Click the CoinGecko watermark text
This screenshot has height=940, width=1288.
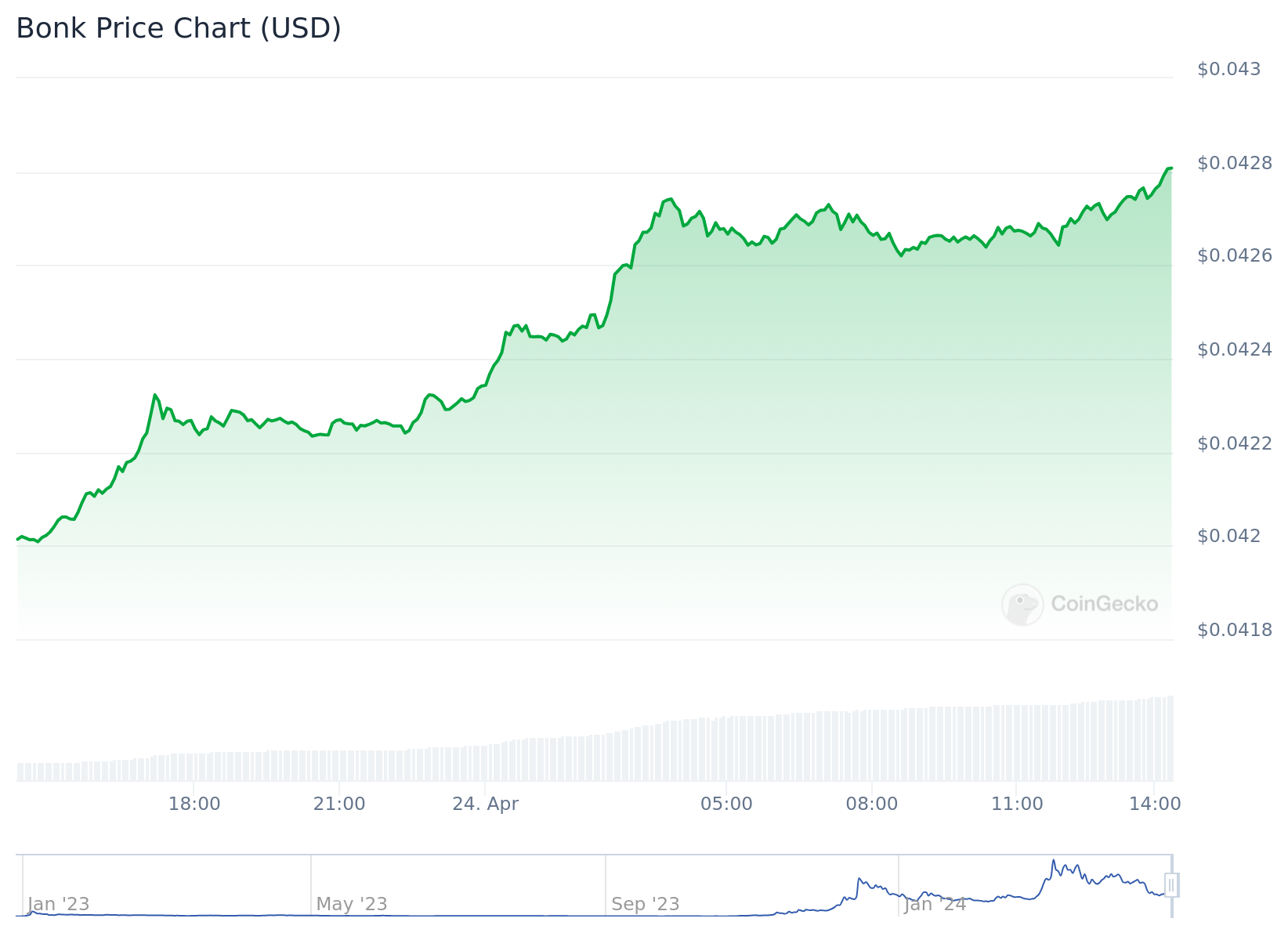pos(1104,604)
